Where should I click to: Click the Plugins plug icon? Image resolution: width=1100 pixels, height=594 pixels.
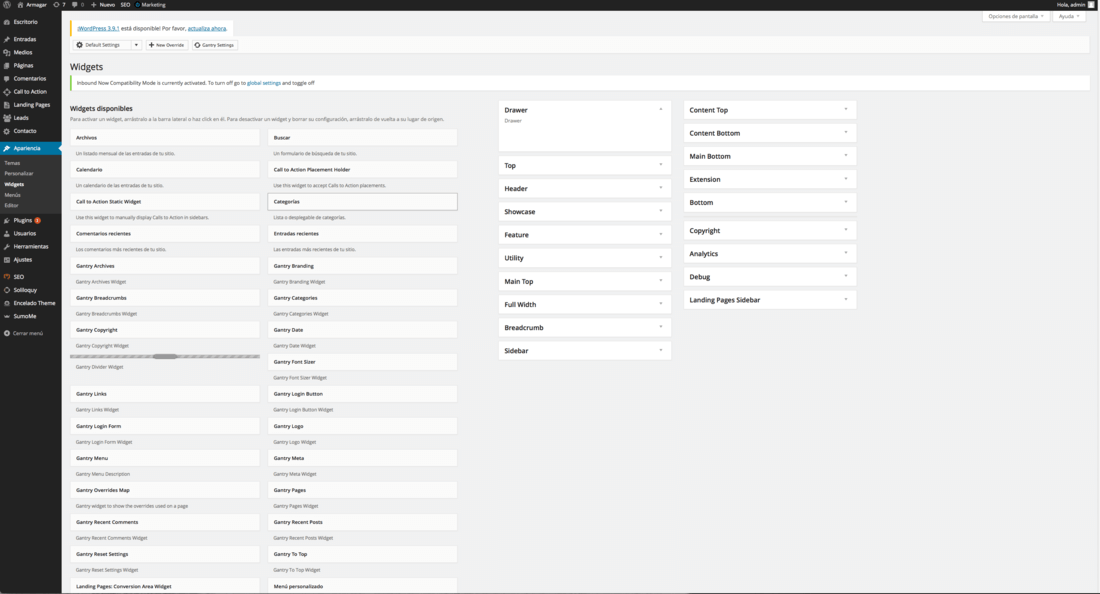click(x=6, y=220)
